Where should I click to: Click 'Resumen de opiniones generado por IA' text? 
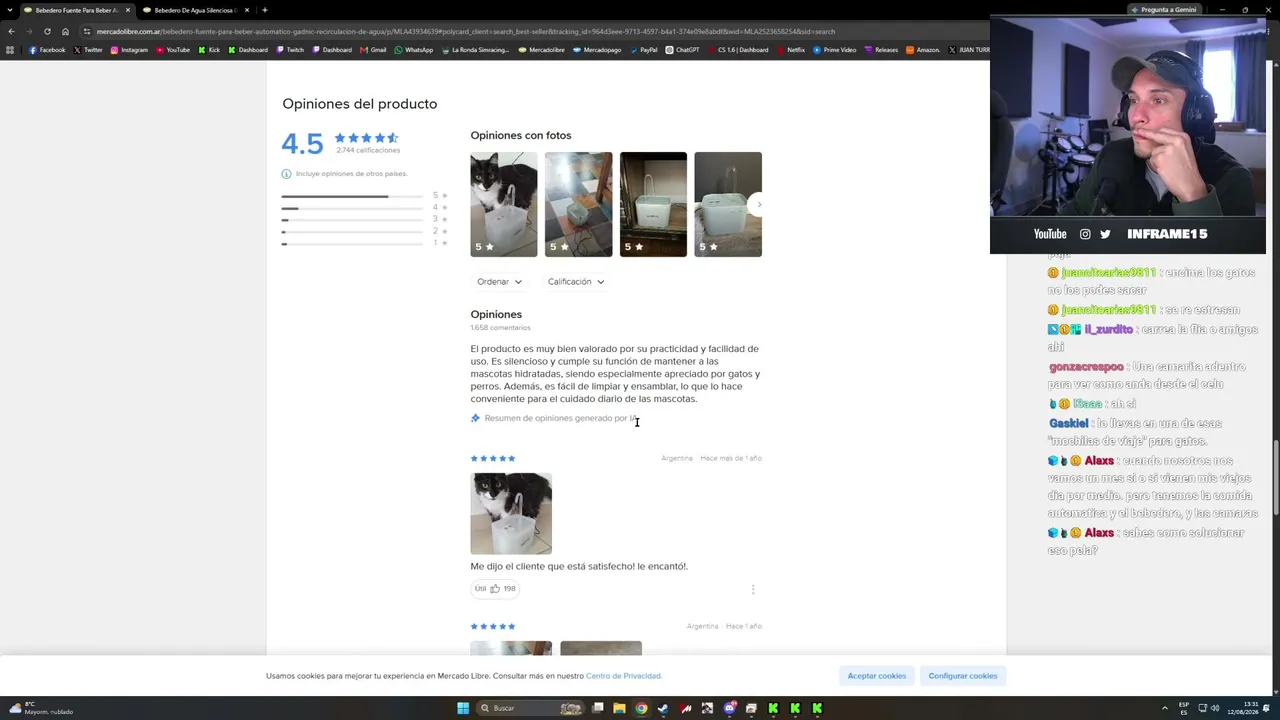tap(561, 418)
